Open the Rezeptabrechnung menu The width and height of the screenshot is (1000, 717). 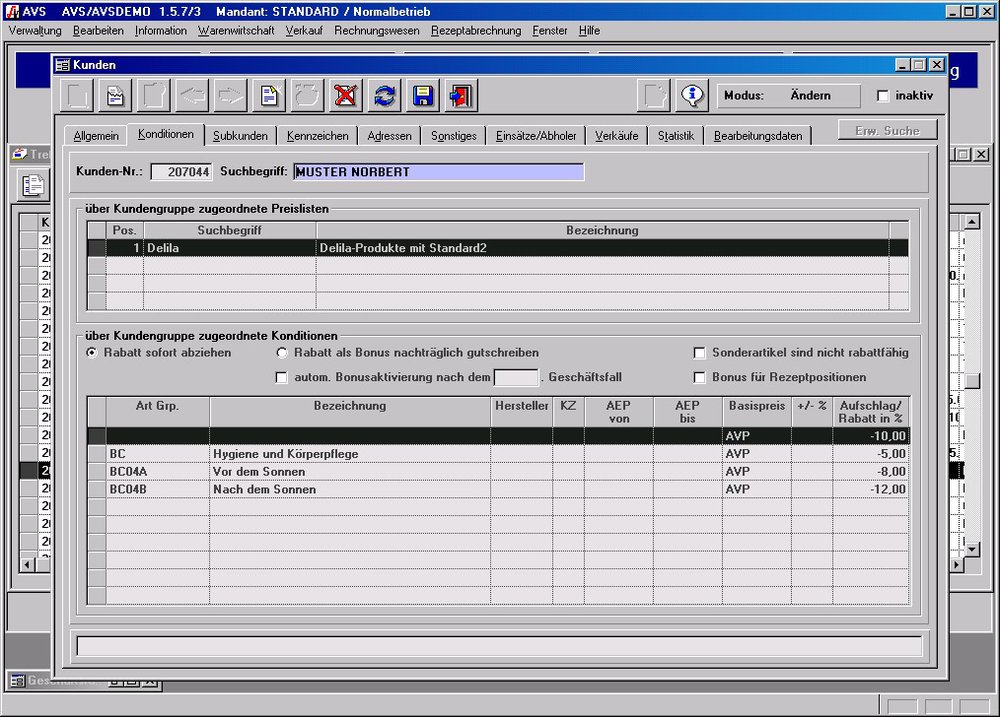[x=476, y=31]
